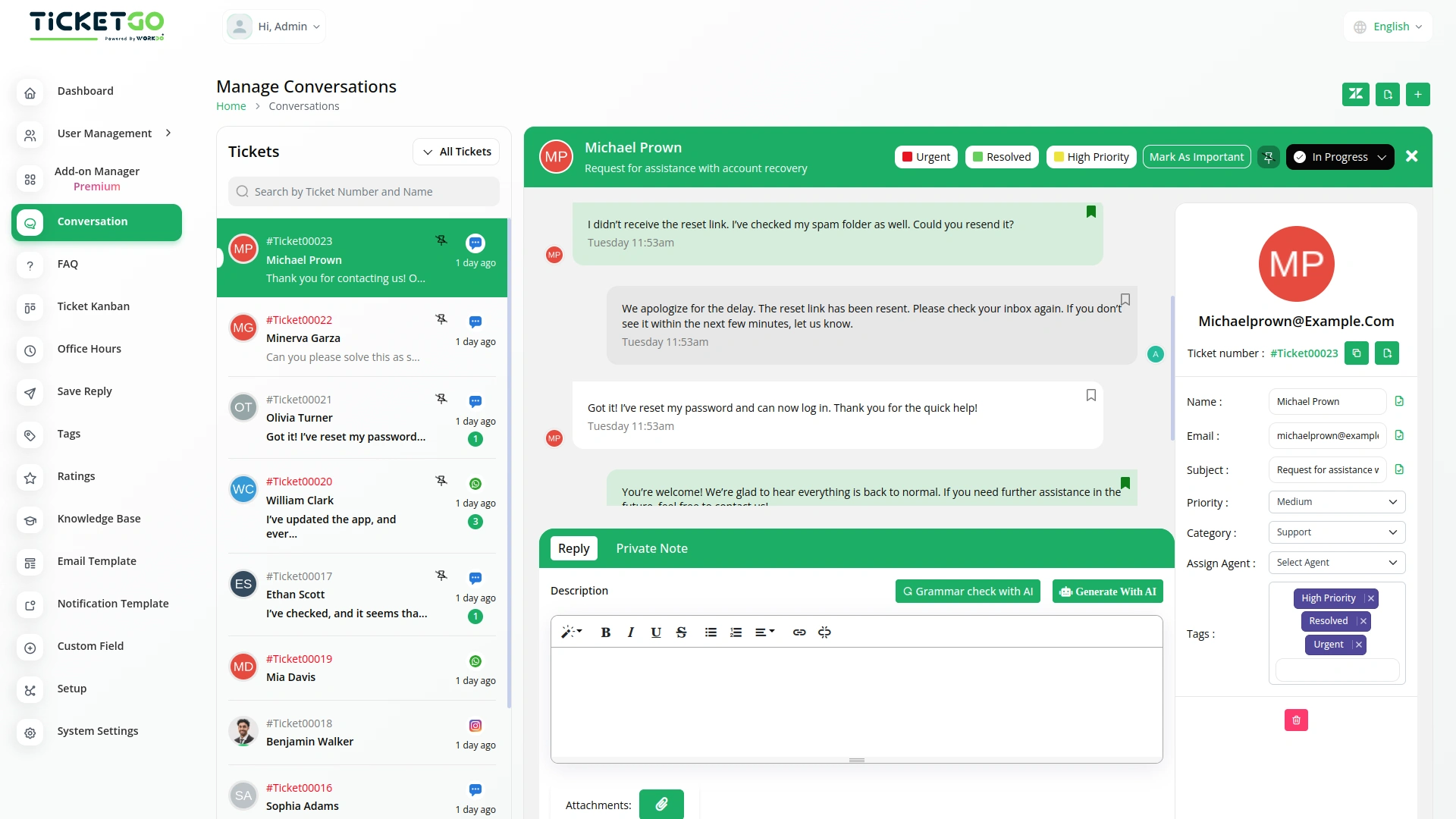This screenshot has width=1456, height=819.
Task: Click Generate With AI
Action: pos(1107,591)
